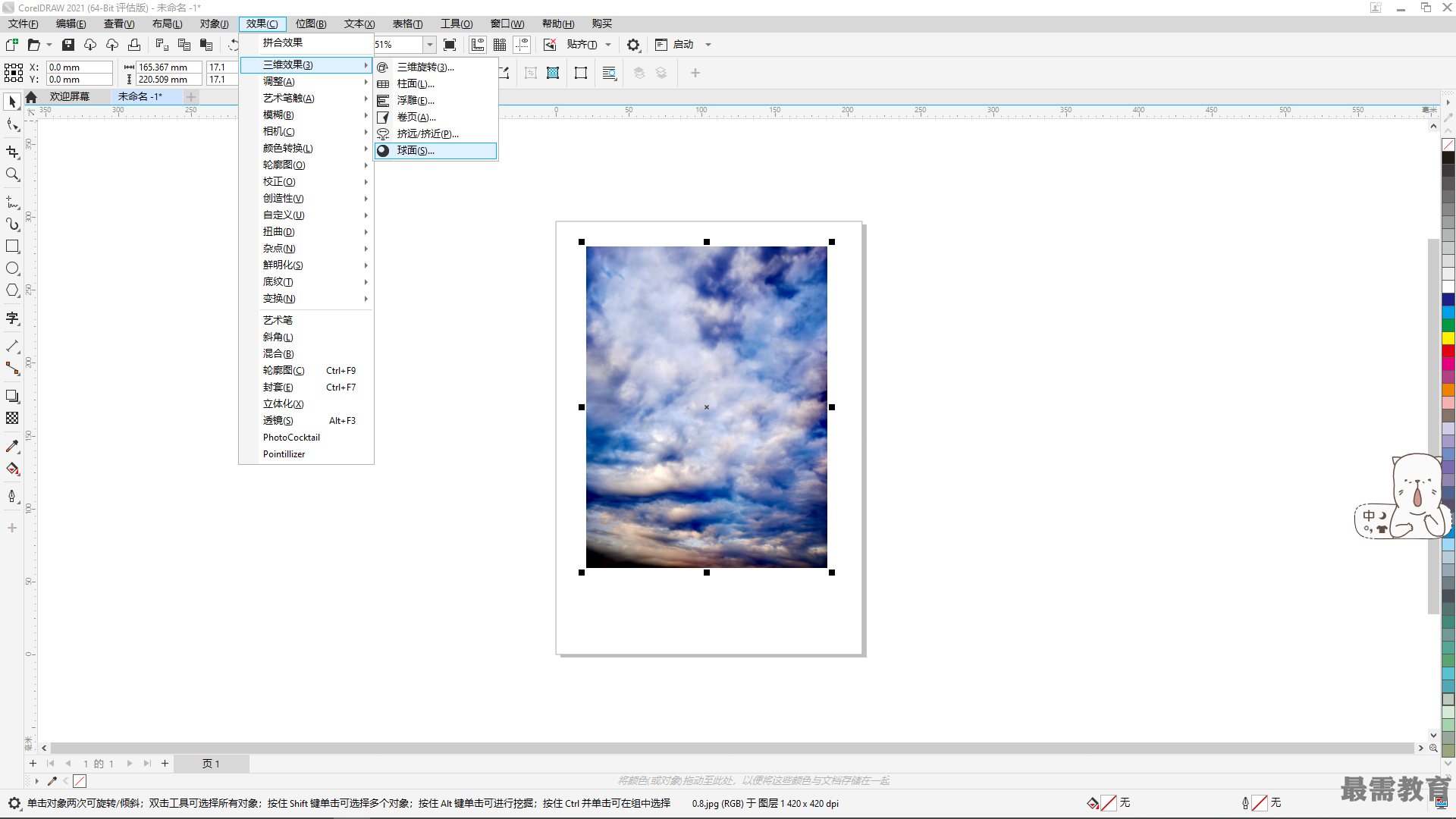Choose 三维旋转(3)... from submenu
This screenshot has height=819, width=1456.
436,67
